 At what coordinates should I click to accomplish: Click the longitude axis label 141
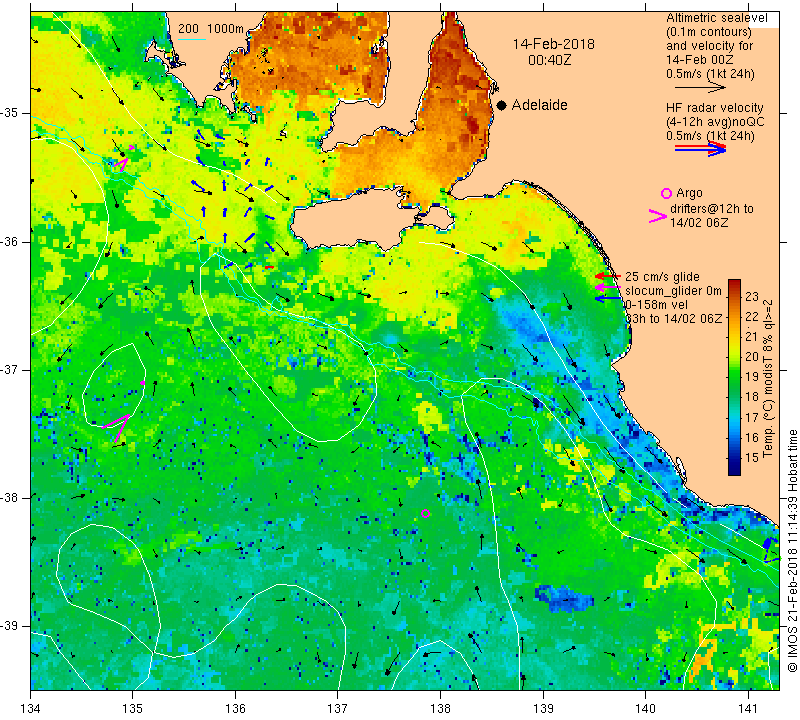[748, 709]
